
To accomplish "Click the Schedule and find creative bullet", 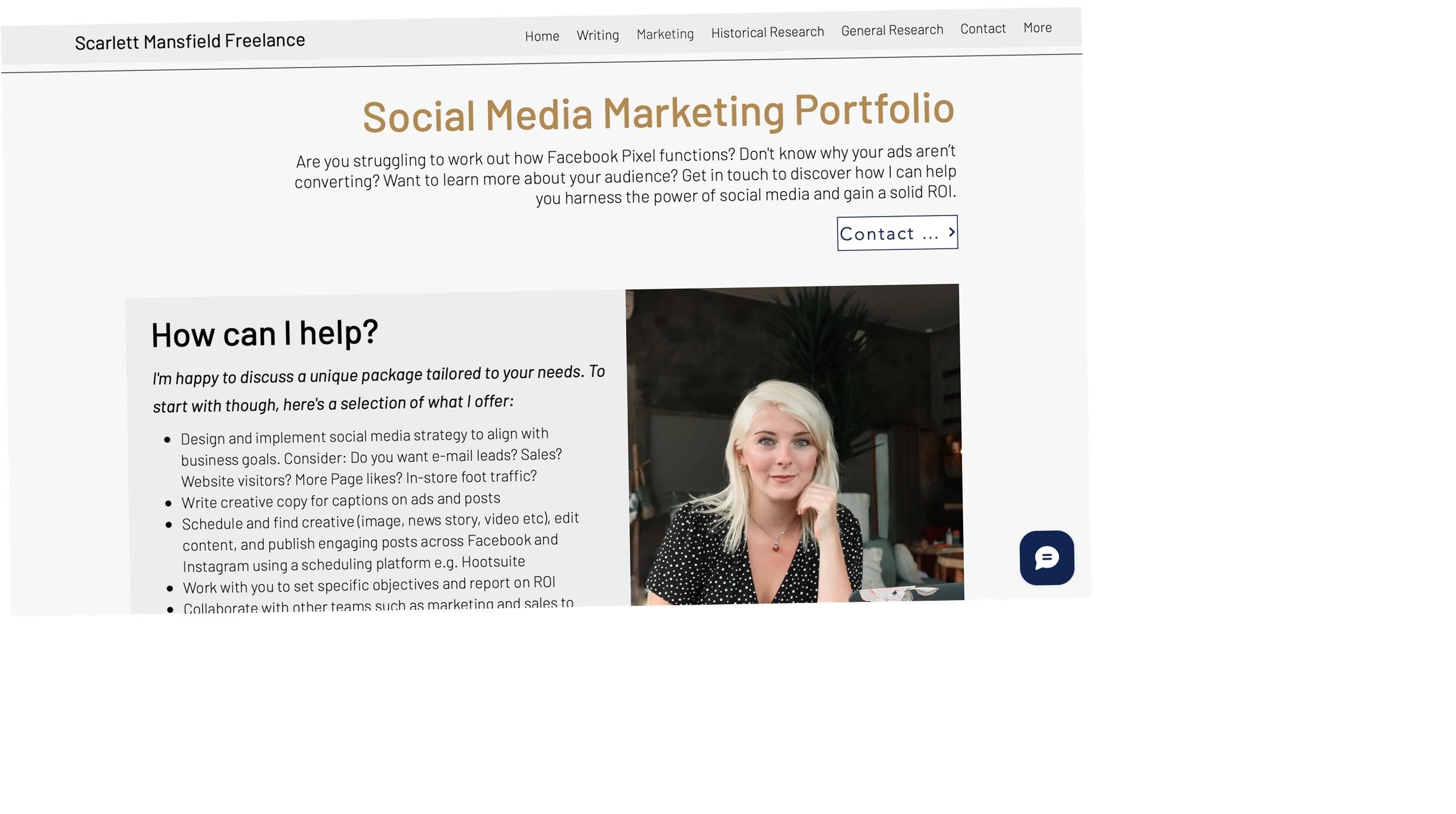I will [381, 542].
